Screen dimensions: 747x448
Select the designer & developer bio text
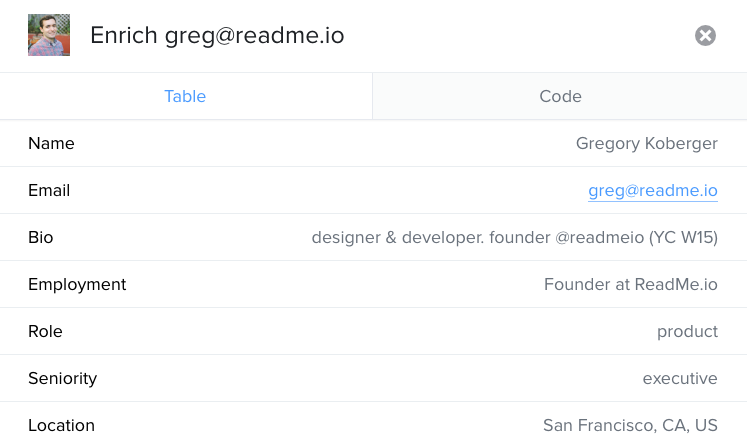[x=515, y=237]
